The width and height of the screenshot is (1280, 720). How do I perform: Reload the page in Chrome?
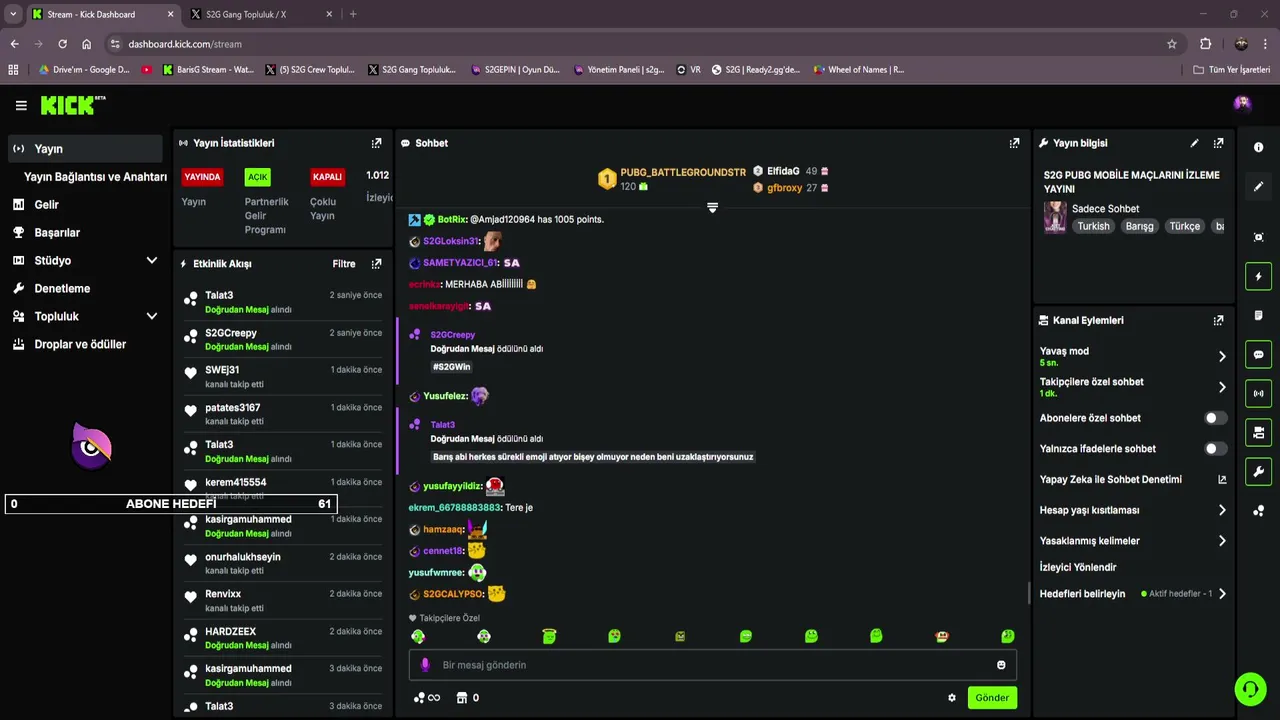[x=62, y=44]
